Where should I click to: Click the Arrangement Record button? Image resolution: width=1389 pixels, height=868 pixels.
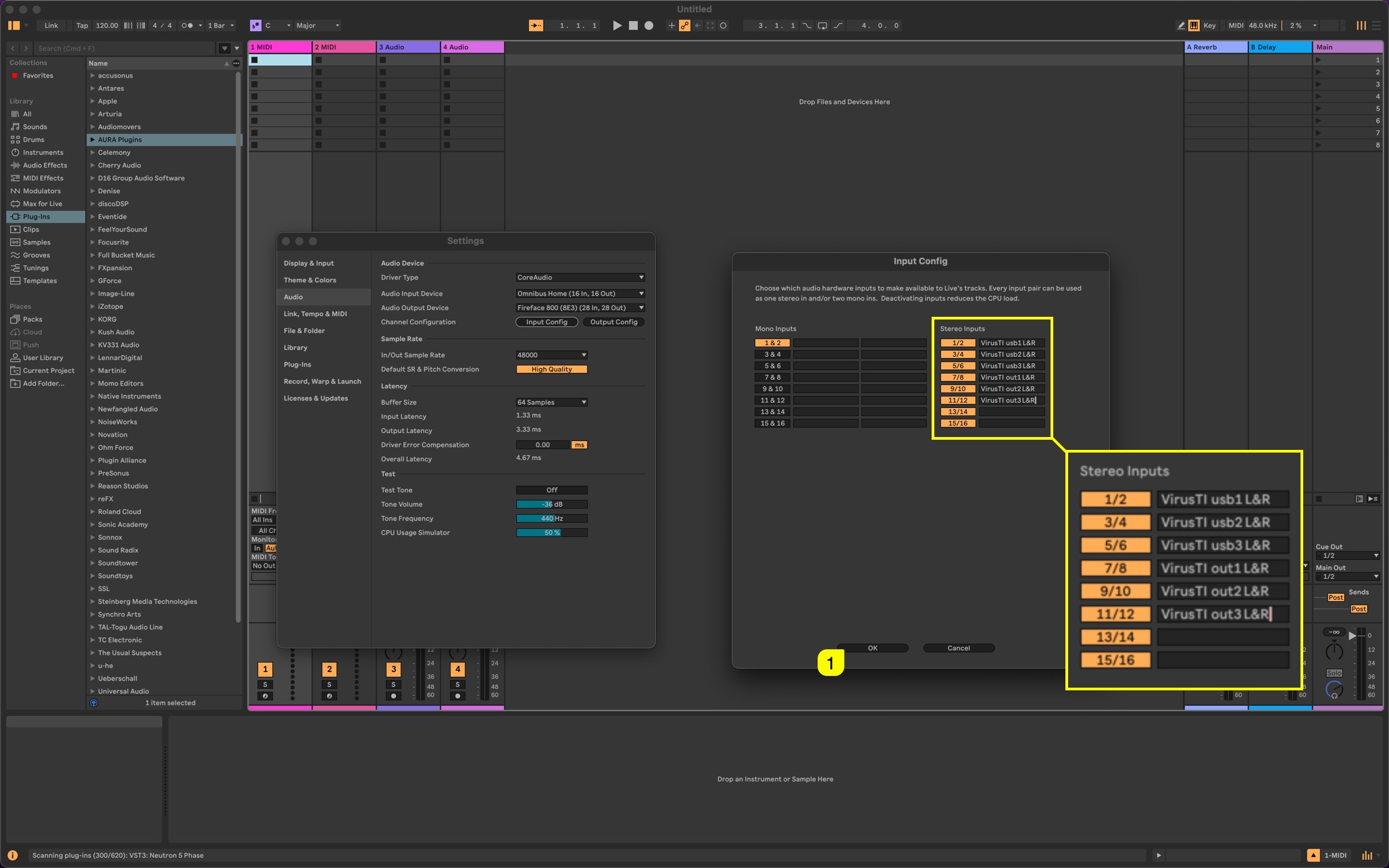pyautogui.click(x=649, y=26)
